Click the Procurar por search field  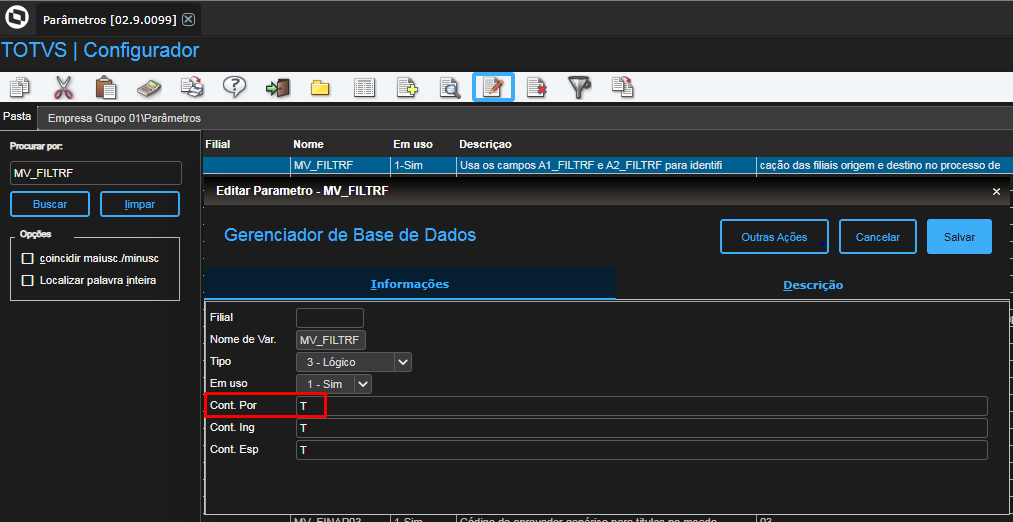coord(96,173)
